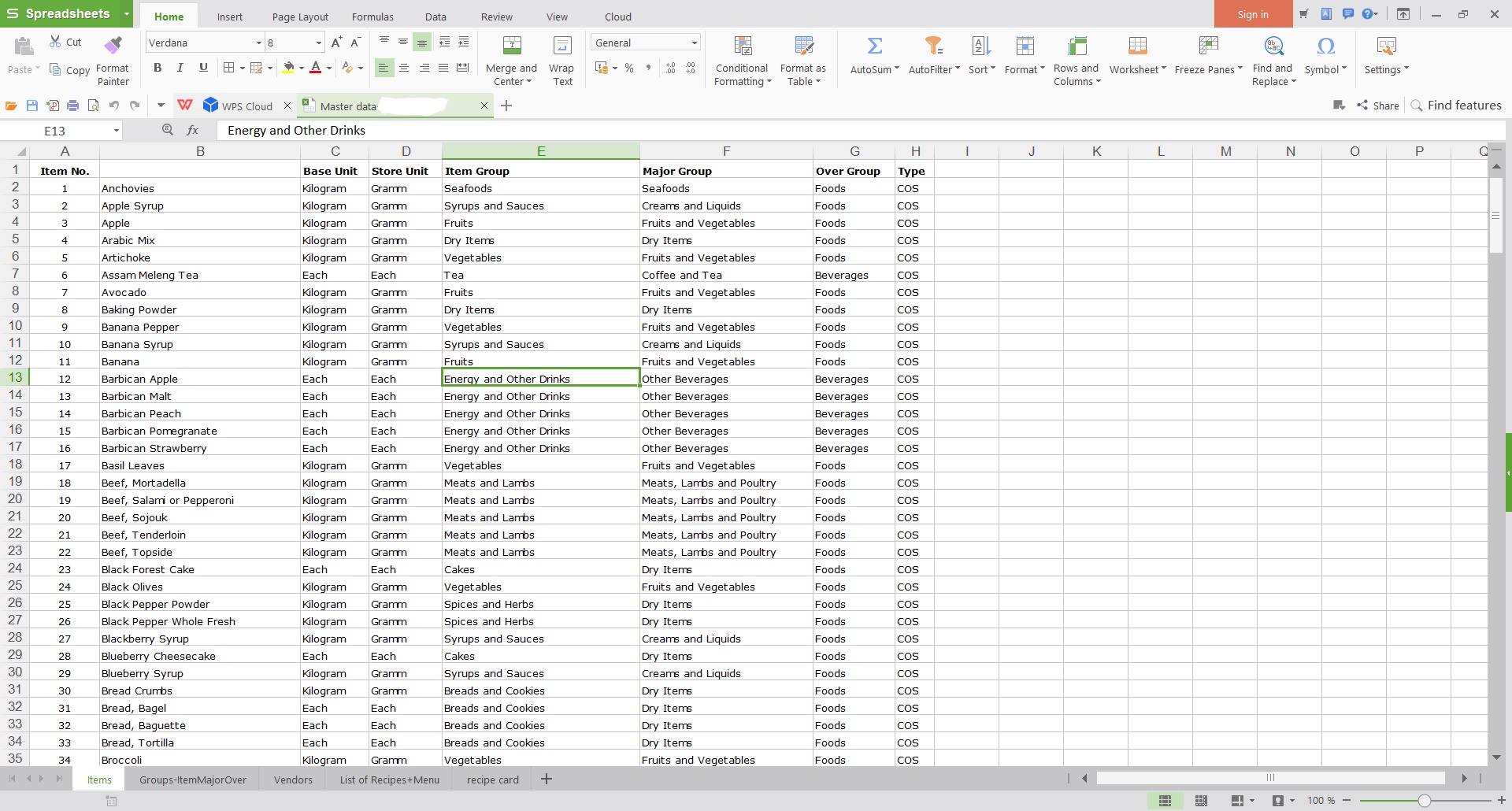Open the Data ribbon tab
Image resolution: width=1512 pixels, height=811 pixels.
pyautogui.click(x=435, y=17)
